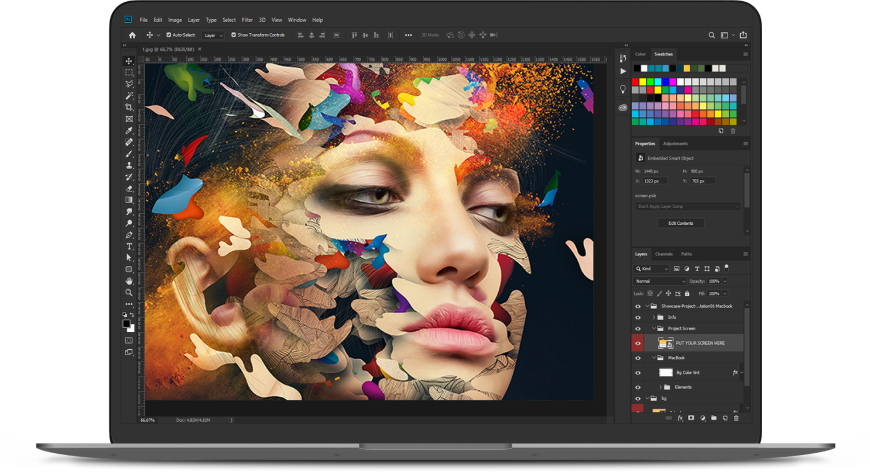Open the search icon in top right
The image size is (870, 472).
711,35
